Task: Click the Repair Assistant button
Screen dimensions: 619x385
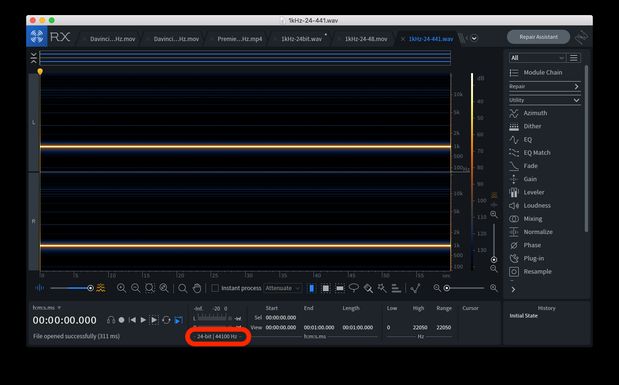Action: point(538,37)
